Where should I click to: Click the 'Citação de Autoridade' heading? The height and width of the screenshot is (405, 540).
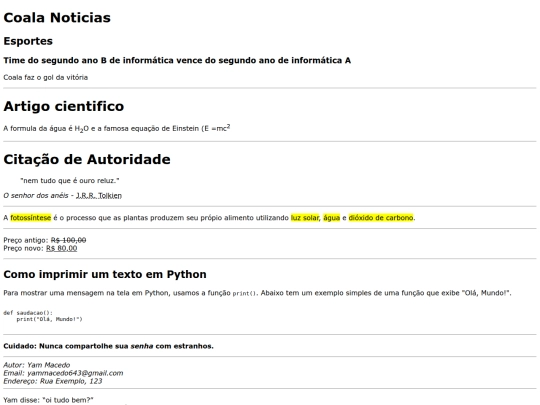point(87,159)
